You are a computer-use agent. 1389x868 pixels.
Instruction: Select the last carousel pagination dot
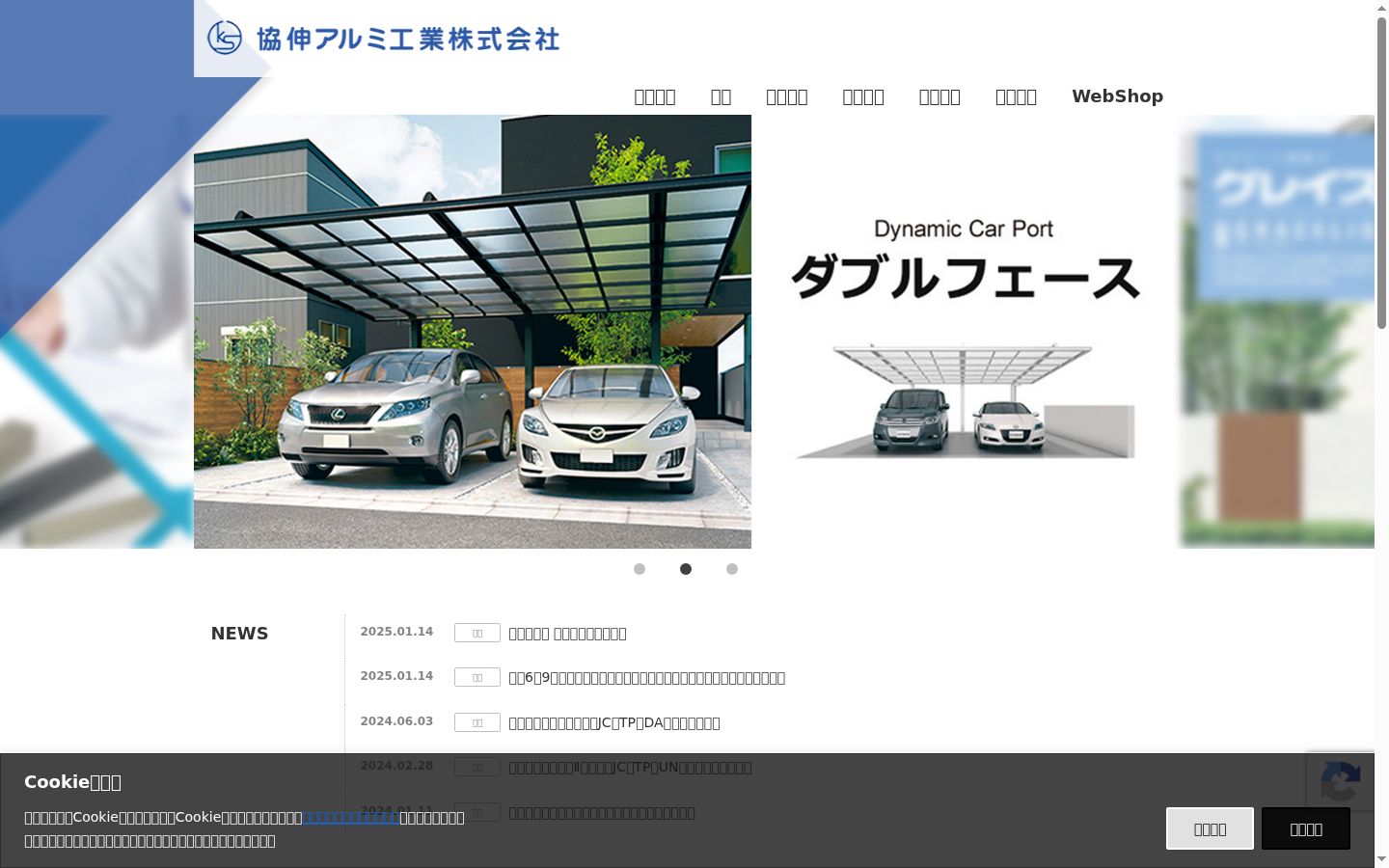click(x=732, y=569)
